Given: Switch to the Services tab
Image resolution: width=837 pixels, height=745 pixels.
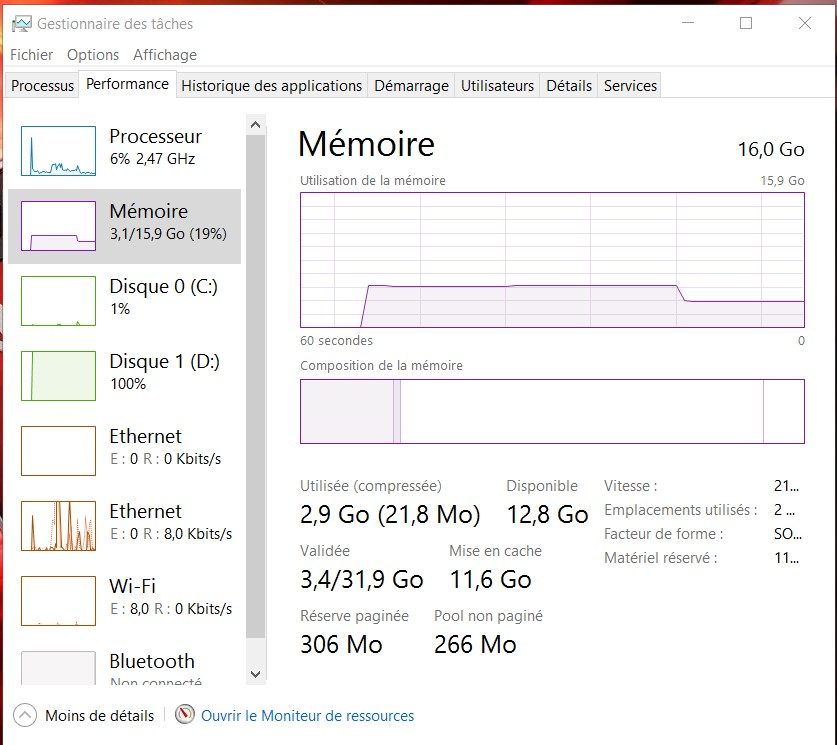Looking at the screenshot, I should (630, 85).
